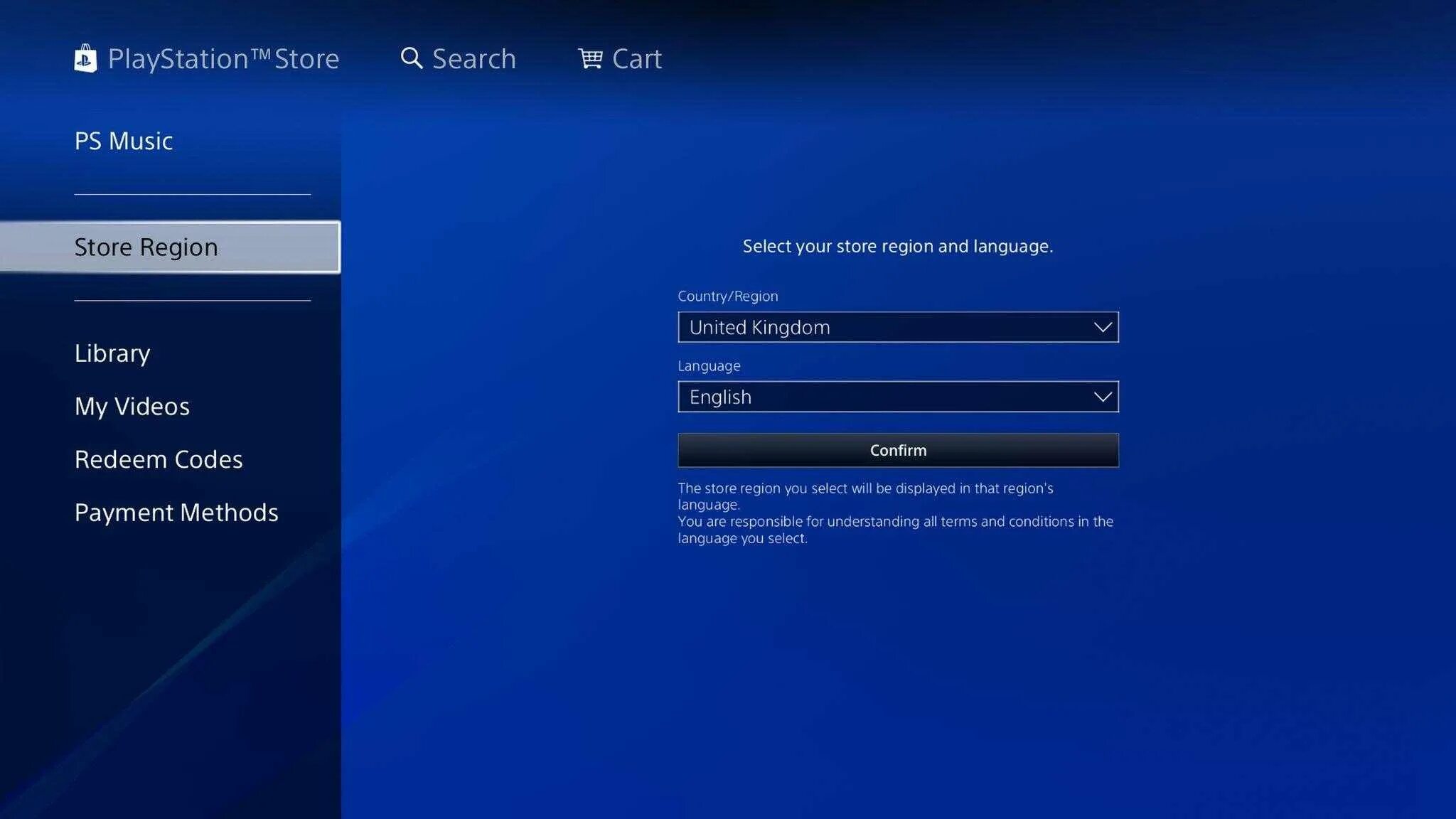Image resolution: width=1456 pixels, height=819 pixels.
Task: Change language to a different option
Action: point(898,396)
